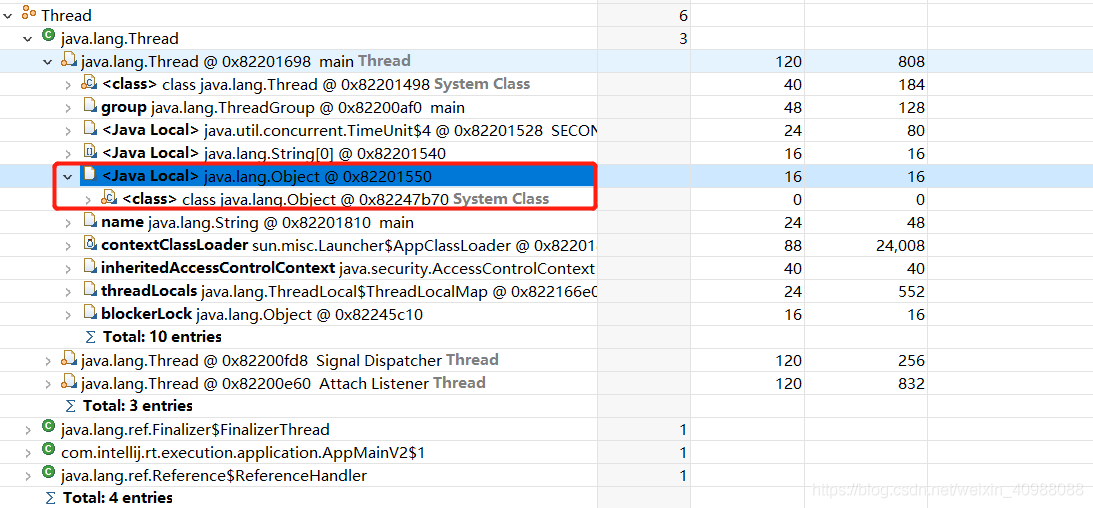Click the 552 retained heap for threadLocals

[x=912, y=292]
